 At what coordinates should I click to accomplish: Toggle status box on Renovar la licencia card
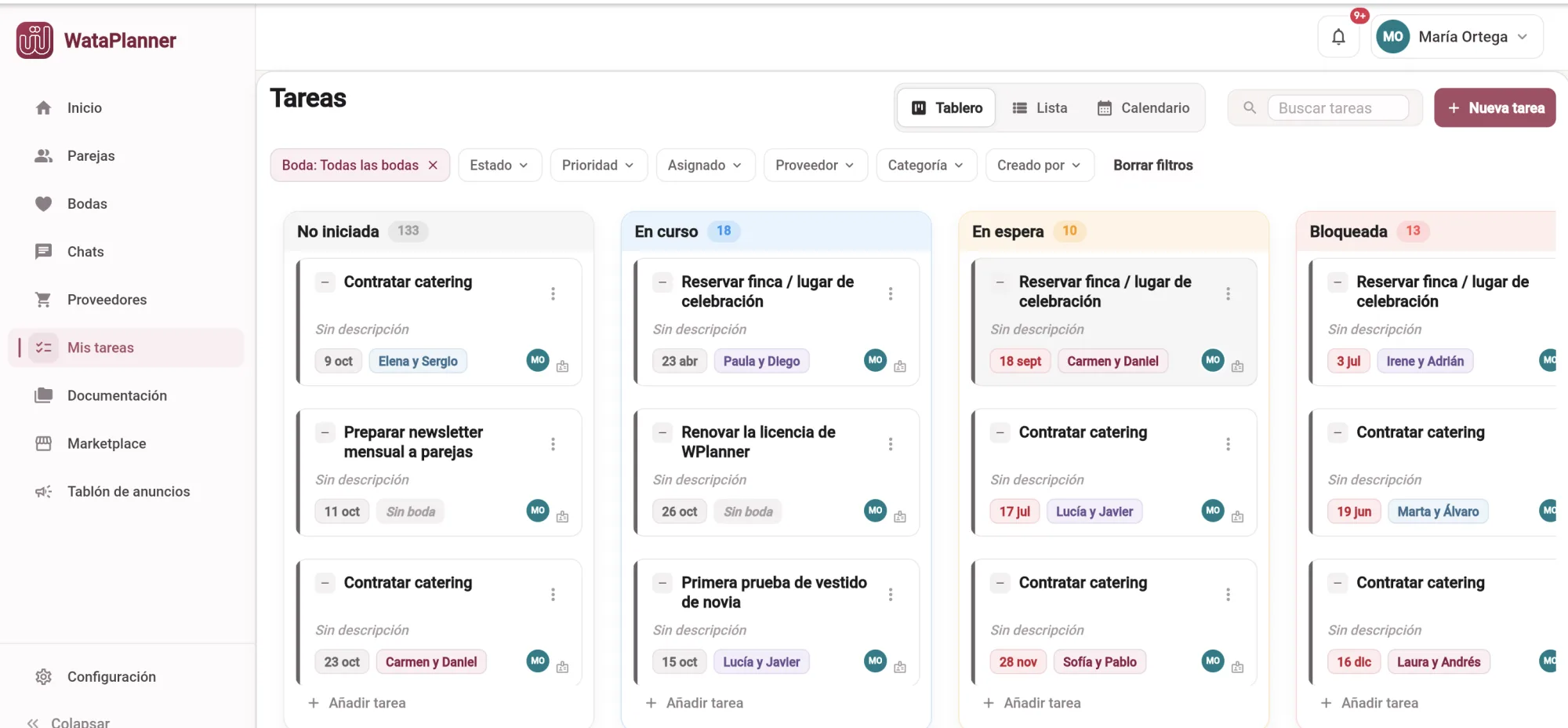tap(662, 432)
